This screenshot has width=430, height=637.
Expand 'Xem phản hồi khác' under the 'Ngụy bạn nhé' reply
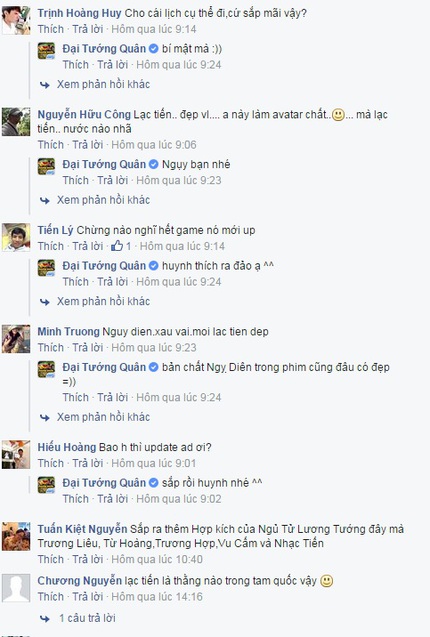pyautogui.click(x=103, y=200)
